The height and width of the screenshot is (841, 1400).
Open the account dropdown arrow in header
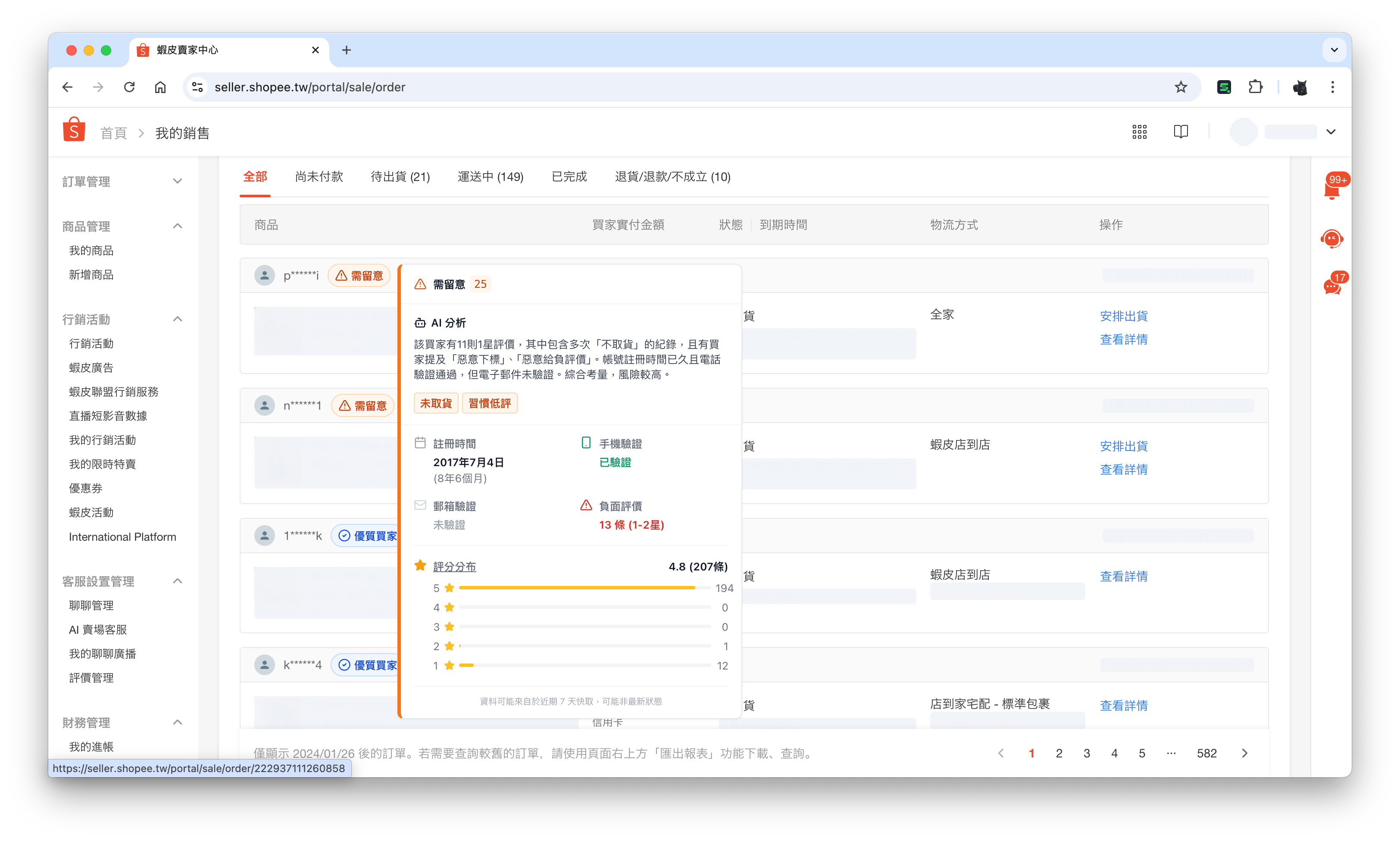pyautogui.click(x=1331, y=132)
